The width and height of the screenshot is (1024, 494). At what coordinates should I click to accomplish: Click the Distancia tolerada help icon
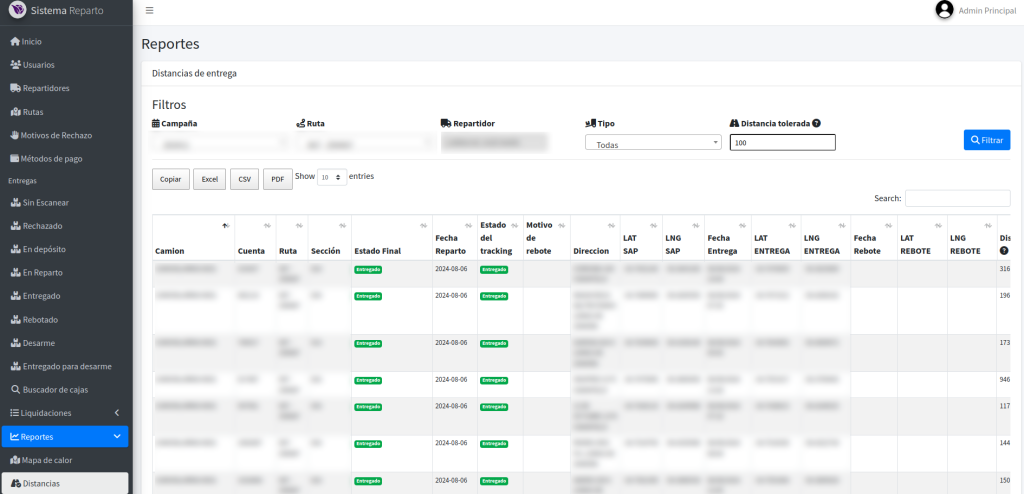(x=817, y=123)
